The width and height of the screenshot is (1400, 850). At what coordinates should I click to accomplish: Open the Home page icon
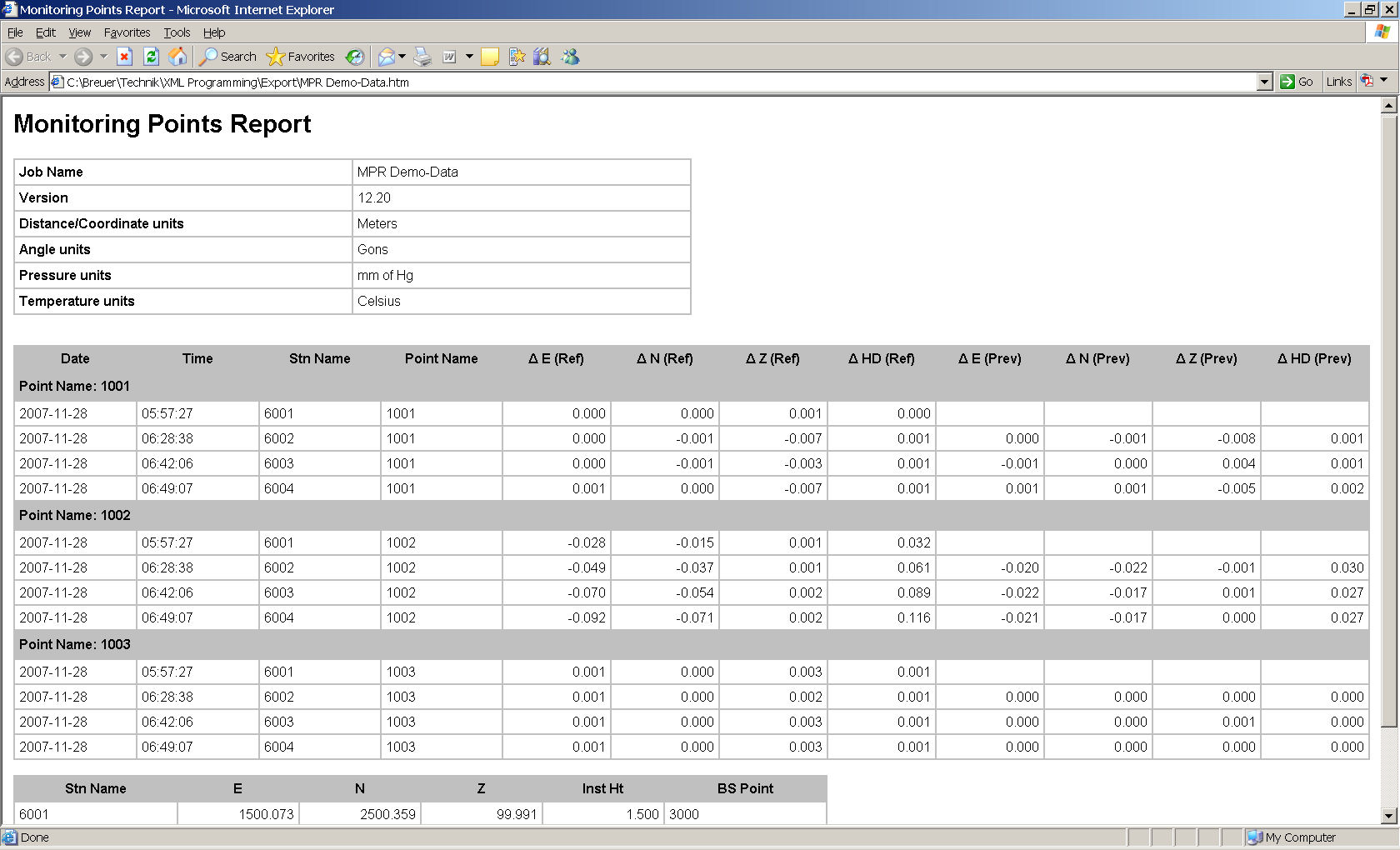coord(177,57)
